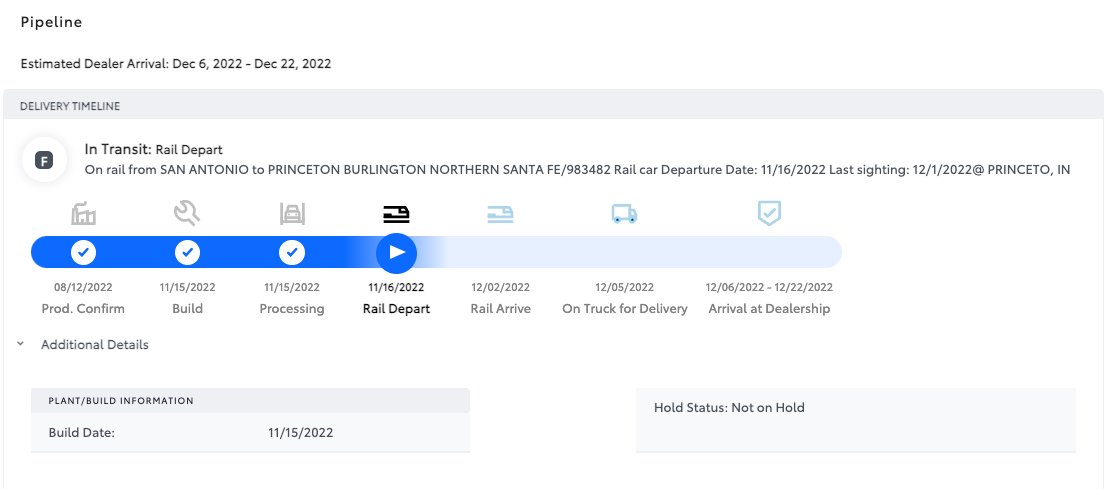Image resolution: width=1117 pixels, height=489 pixels.
Task: Click the In Transit: Rail Depart status
Action: click(153, 150)
